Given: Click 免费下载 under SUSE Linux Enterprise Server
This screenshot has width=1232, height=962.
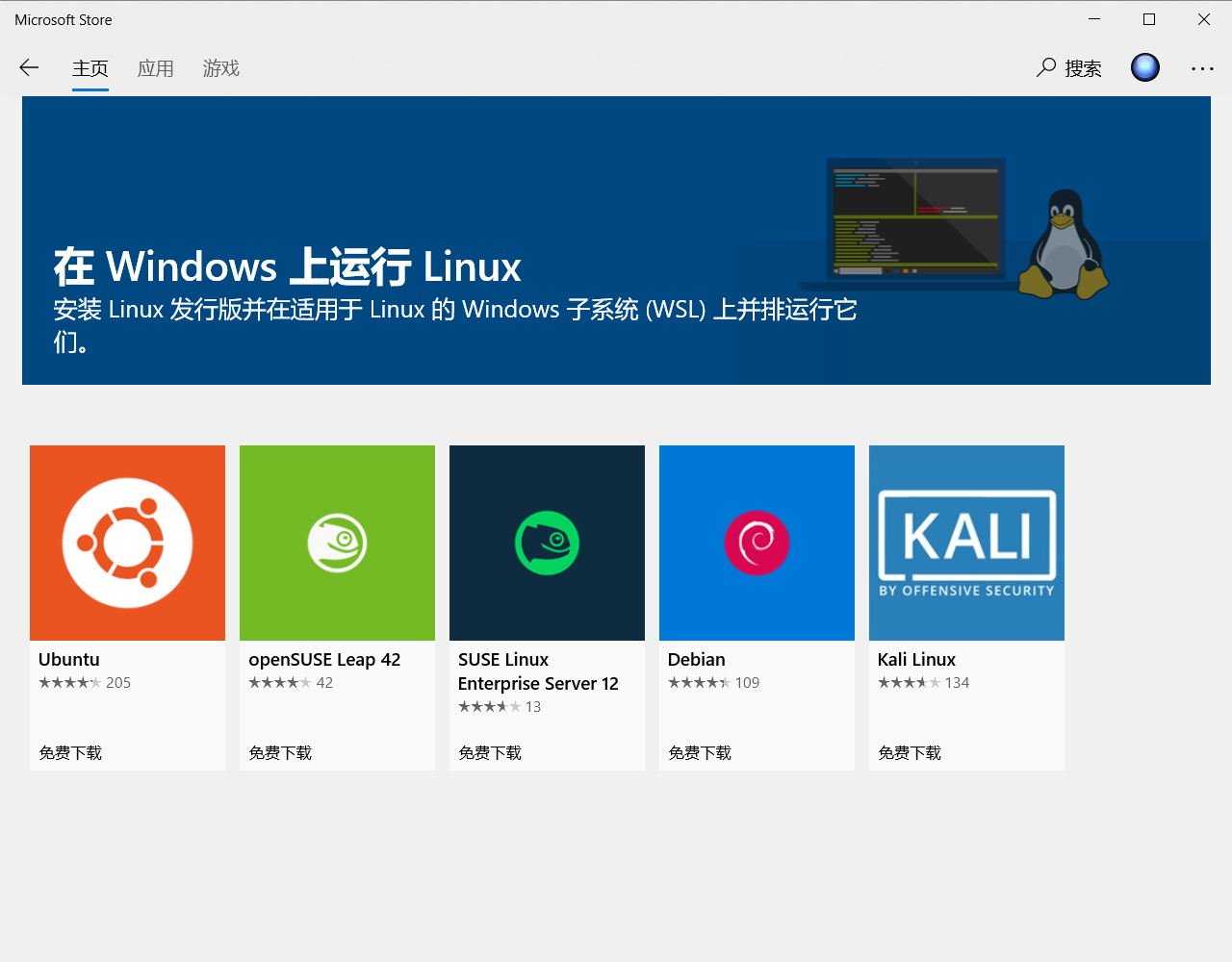Looking at the screenshot, I should (490, 752).
